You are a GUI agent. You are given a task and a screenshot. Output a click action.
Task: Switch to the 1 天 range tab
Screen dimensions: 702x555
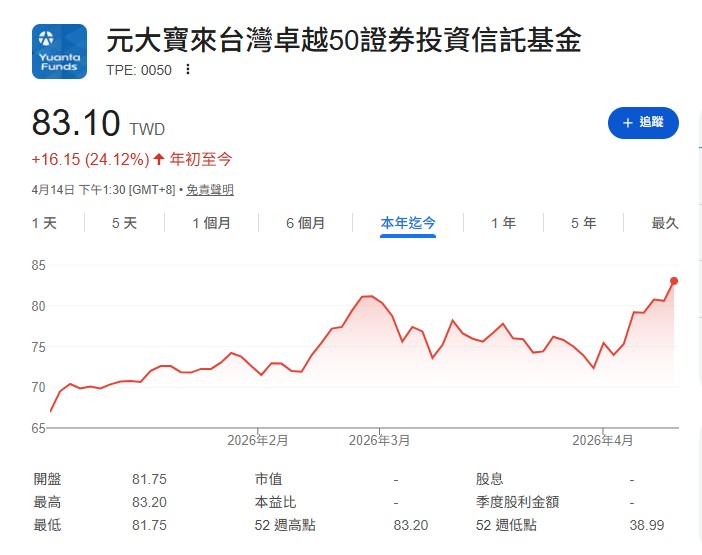(44, 223)
